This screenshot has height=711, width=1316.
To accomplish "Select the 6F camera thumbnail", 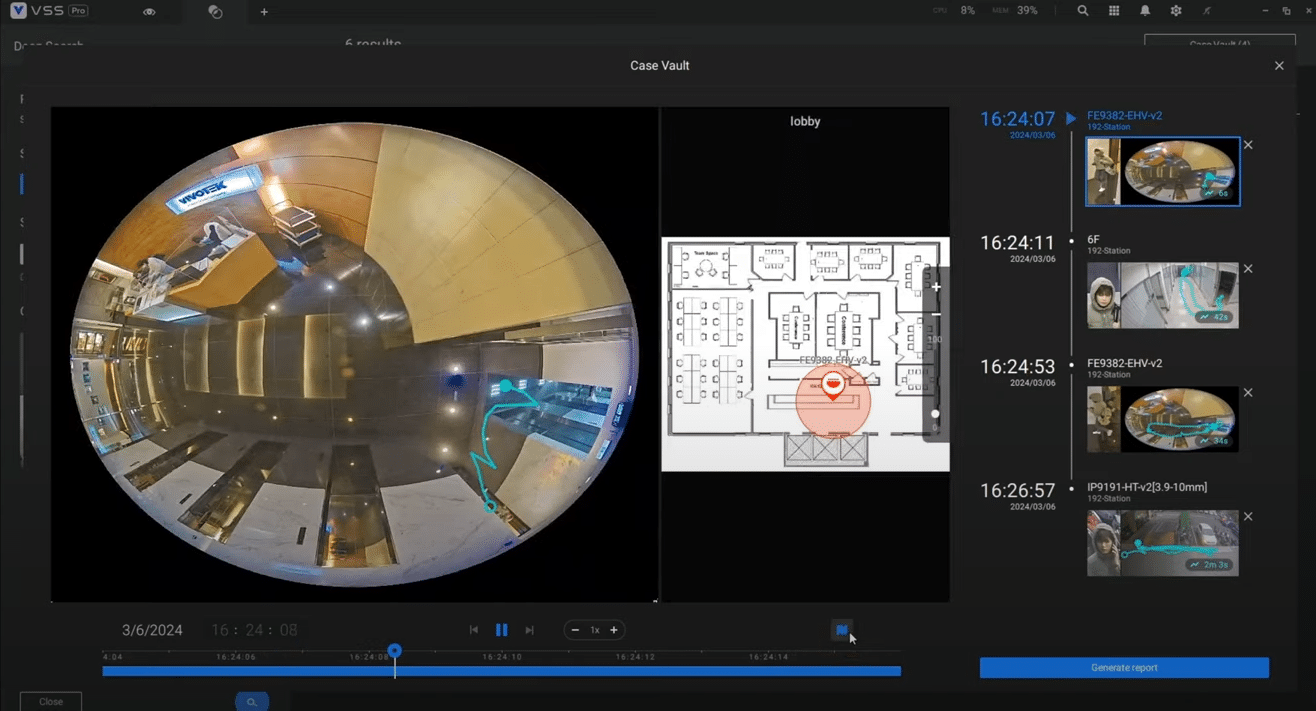I will [x=1162, y=296].
